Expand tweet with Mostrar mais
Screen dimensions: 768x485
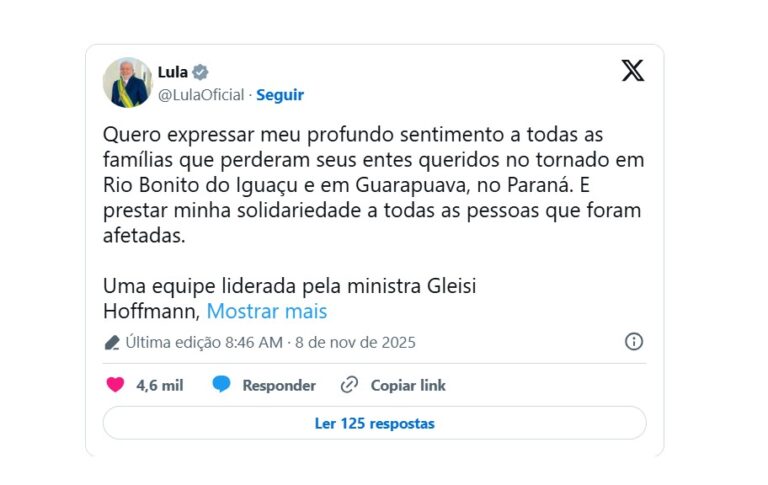267,311
